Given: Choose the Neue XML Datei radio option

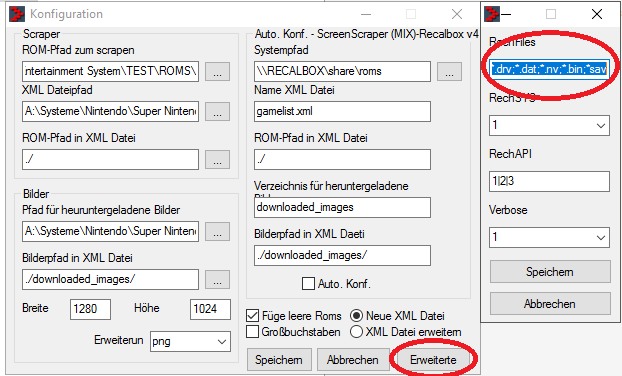Looking at the screenshot, I should click(356, 316).
